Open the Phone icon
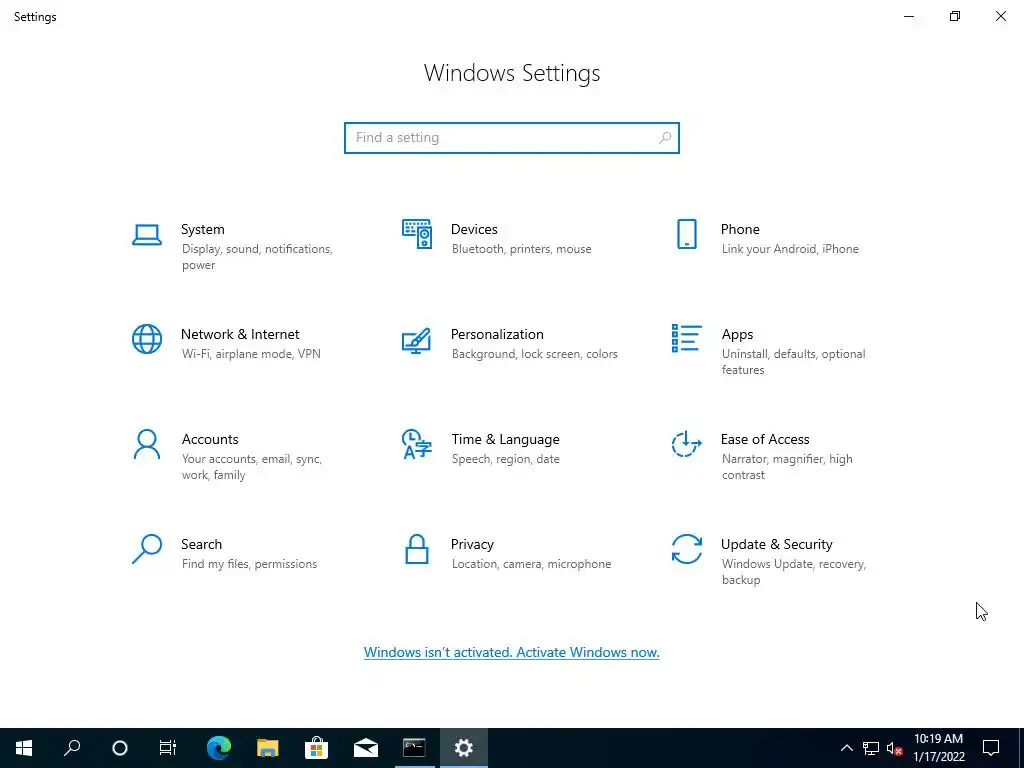The image size is (1024, 768). coord(686,234)
